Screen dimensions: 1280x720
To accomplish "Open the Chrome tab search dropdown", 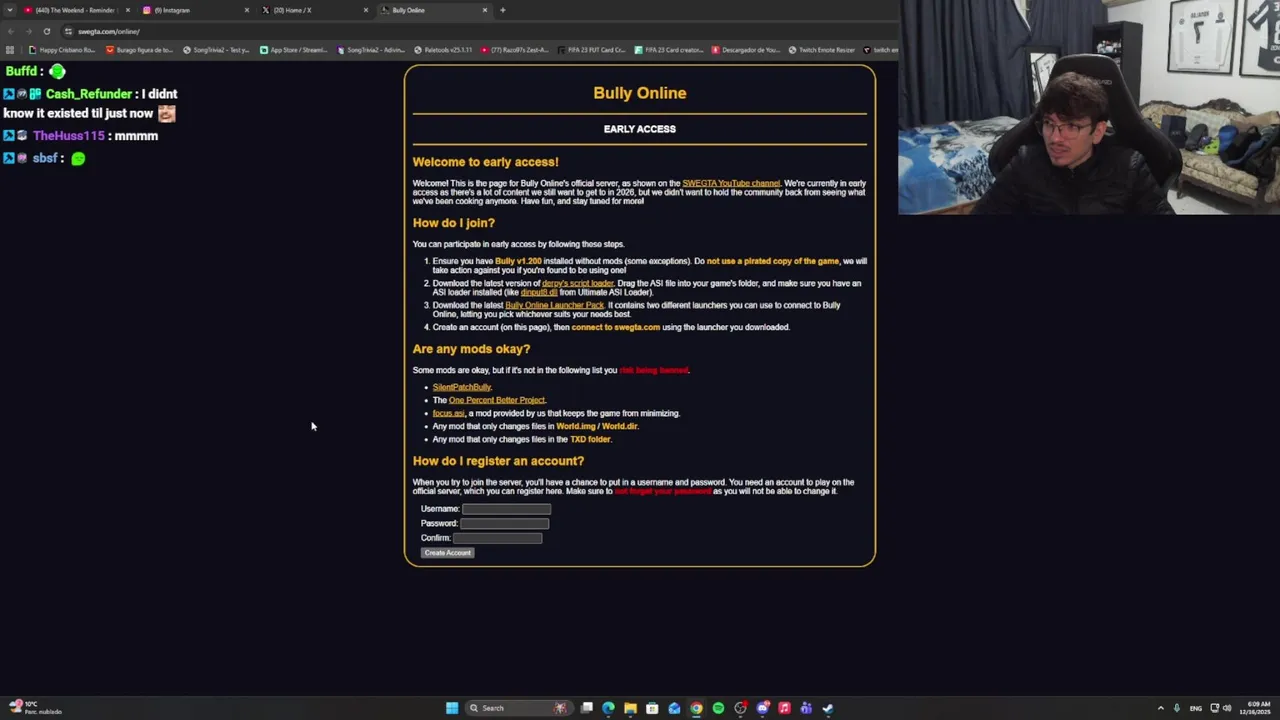I will click(10, 10).
